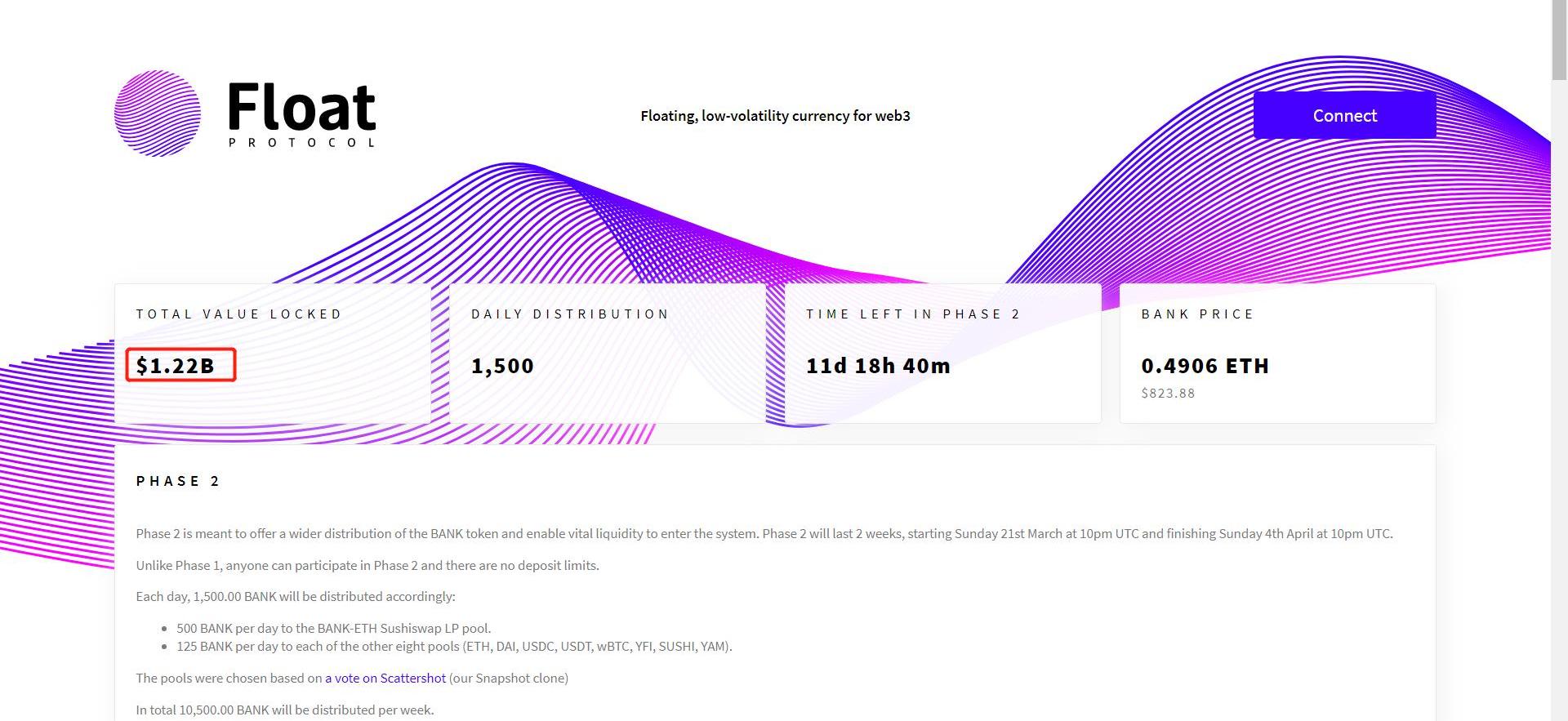Click the Phase 2 section heading

178,482
